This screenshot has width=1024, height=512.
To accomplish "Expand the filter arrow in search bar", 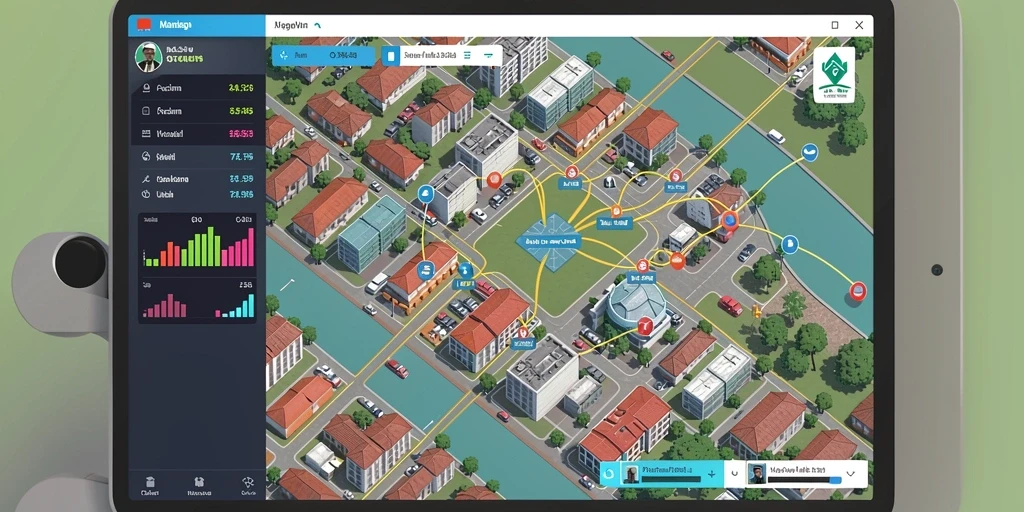I will (x=488, y=56).
